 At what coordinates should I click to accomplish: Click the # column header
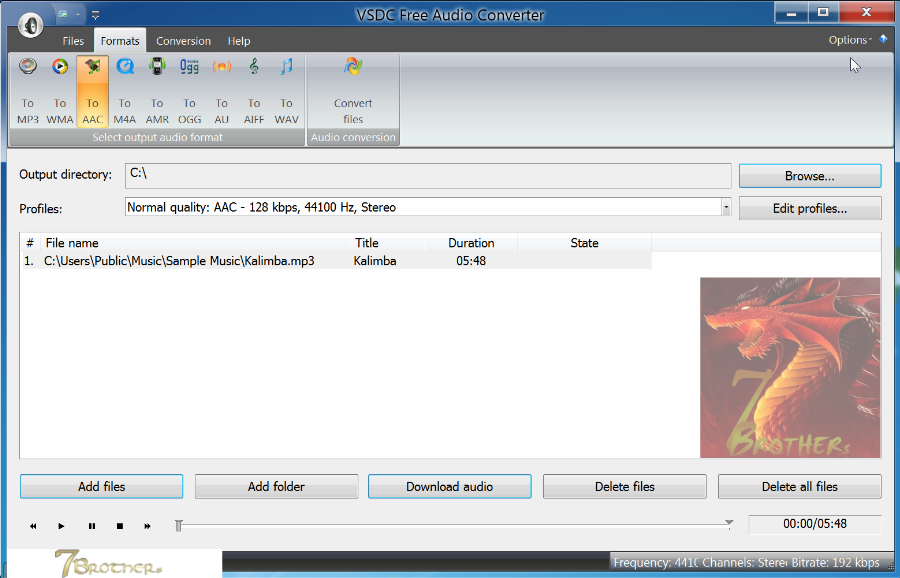point(30,243)
